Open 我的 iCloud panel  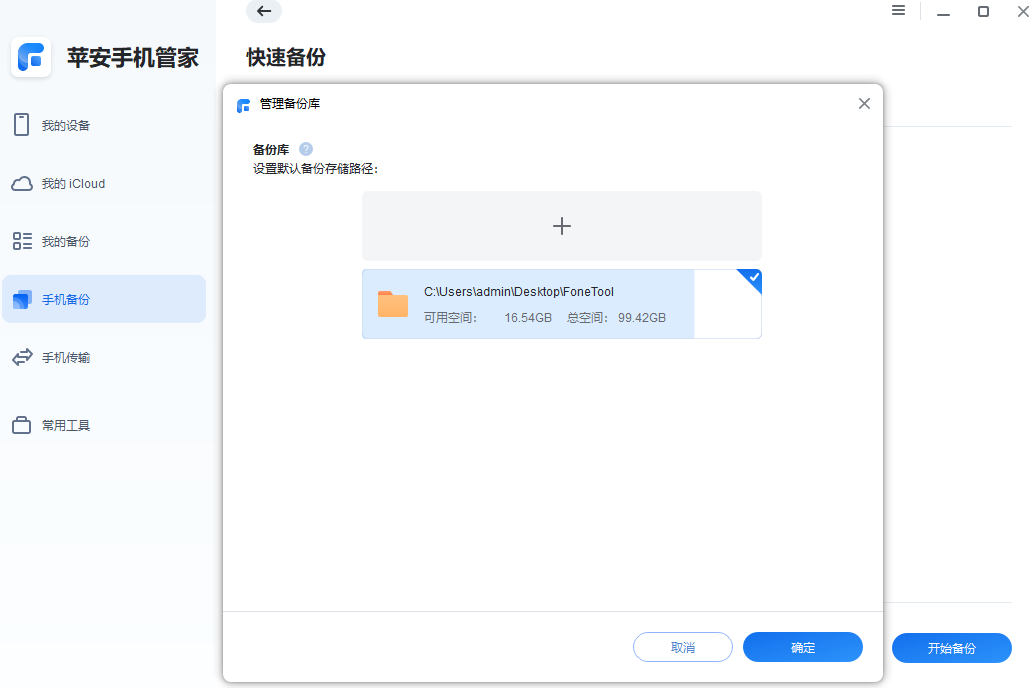click(x=70, y=183)
